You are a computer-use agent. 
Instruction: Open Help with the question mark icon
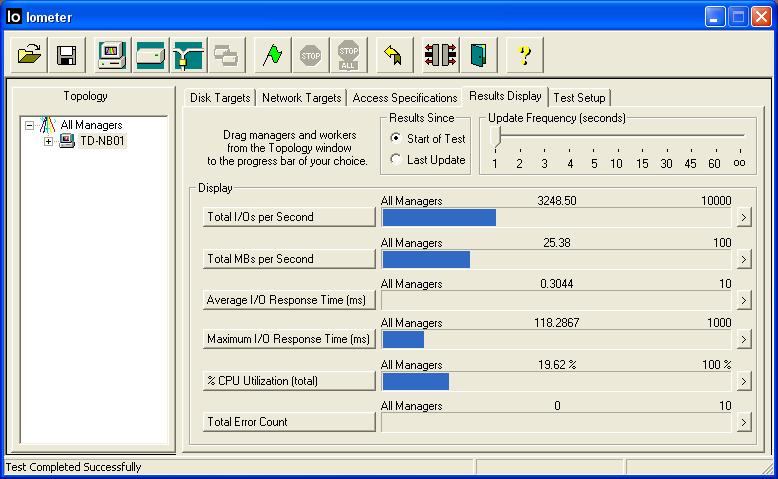(524, 55)
